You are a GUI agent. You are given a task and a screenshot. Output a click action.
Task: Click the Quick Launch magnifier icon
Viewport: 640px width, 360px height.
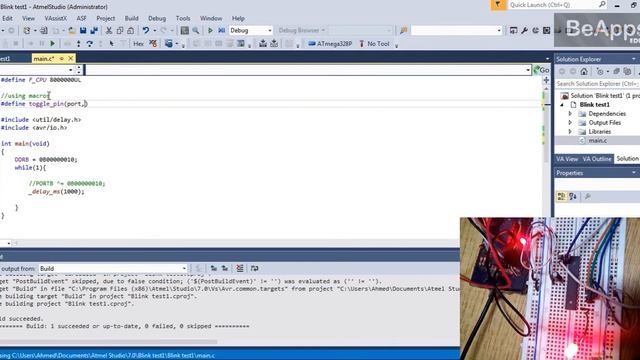(x=602, y=4)
